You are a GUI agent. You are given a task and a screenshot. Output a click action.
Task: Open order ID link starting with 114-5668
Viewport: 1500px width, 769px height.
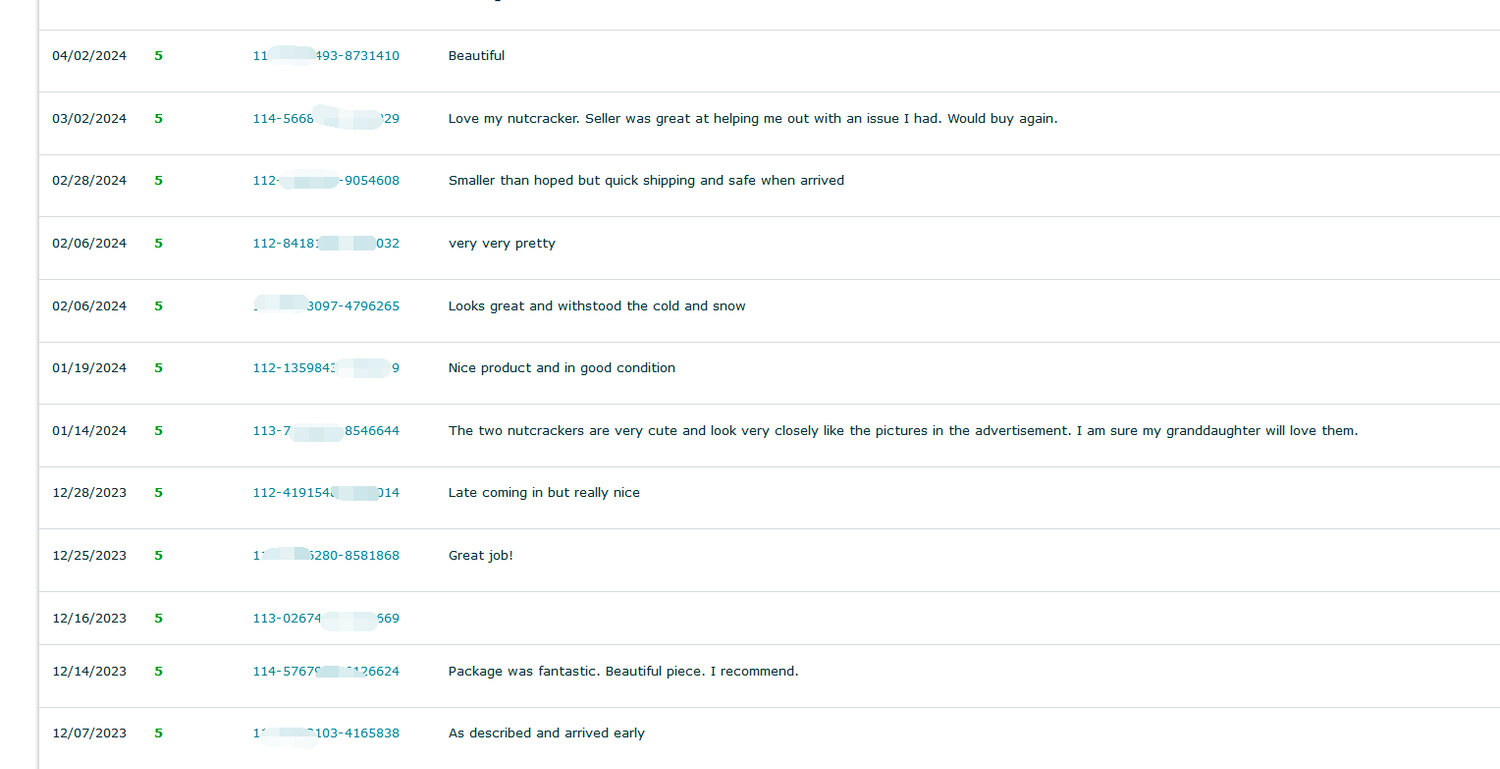point(326,119)
